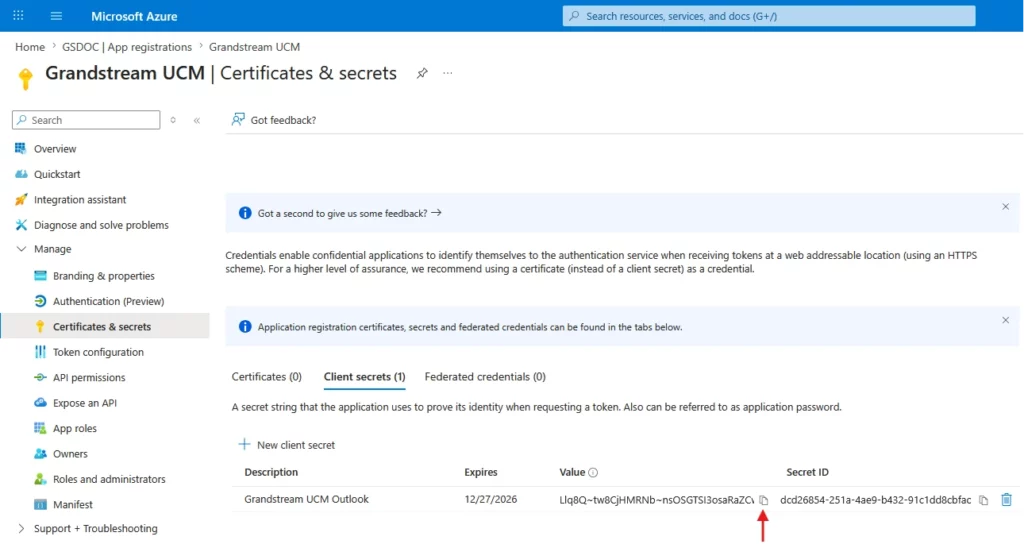Focus the sidebar Search field

(x=86, y=120)
